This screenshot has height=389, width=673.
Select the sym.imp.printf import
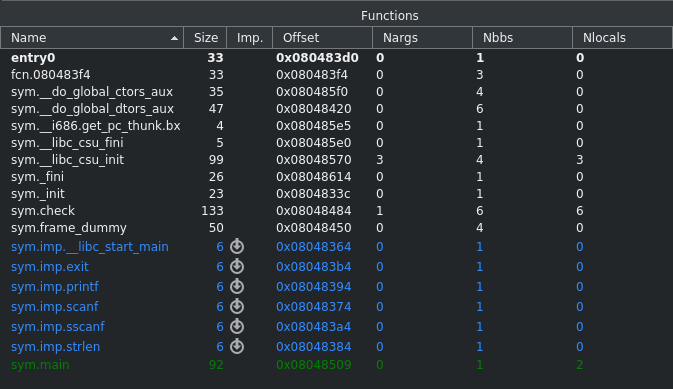[55, 286]
